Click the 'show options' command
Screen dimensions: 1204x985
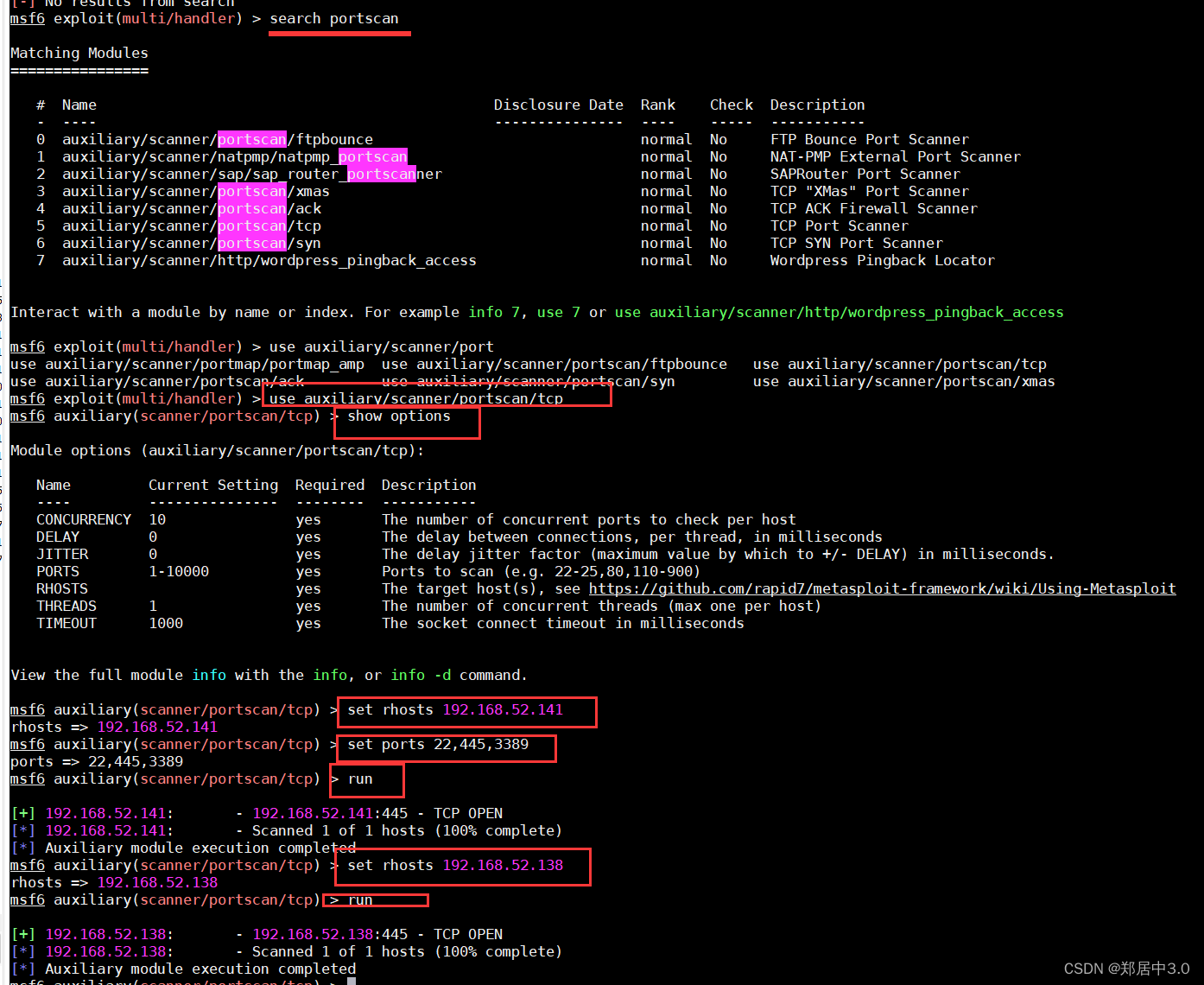pyautogui.click(x=399, y=416)
